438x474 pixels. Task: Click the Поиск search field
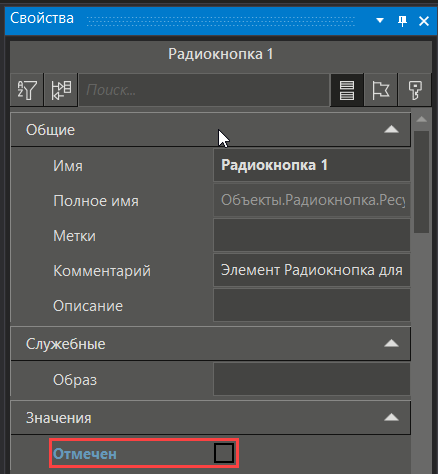coord(204,90)
